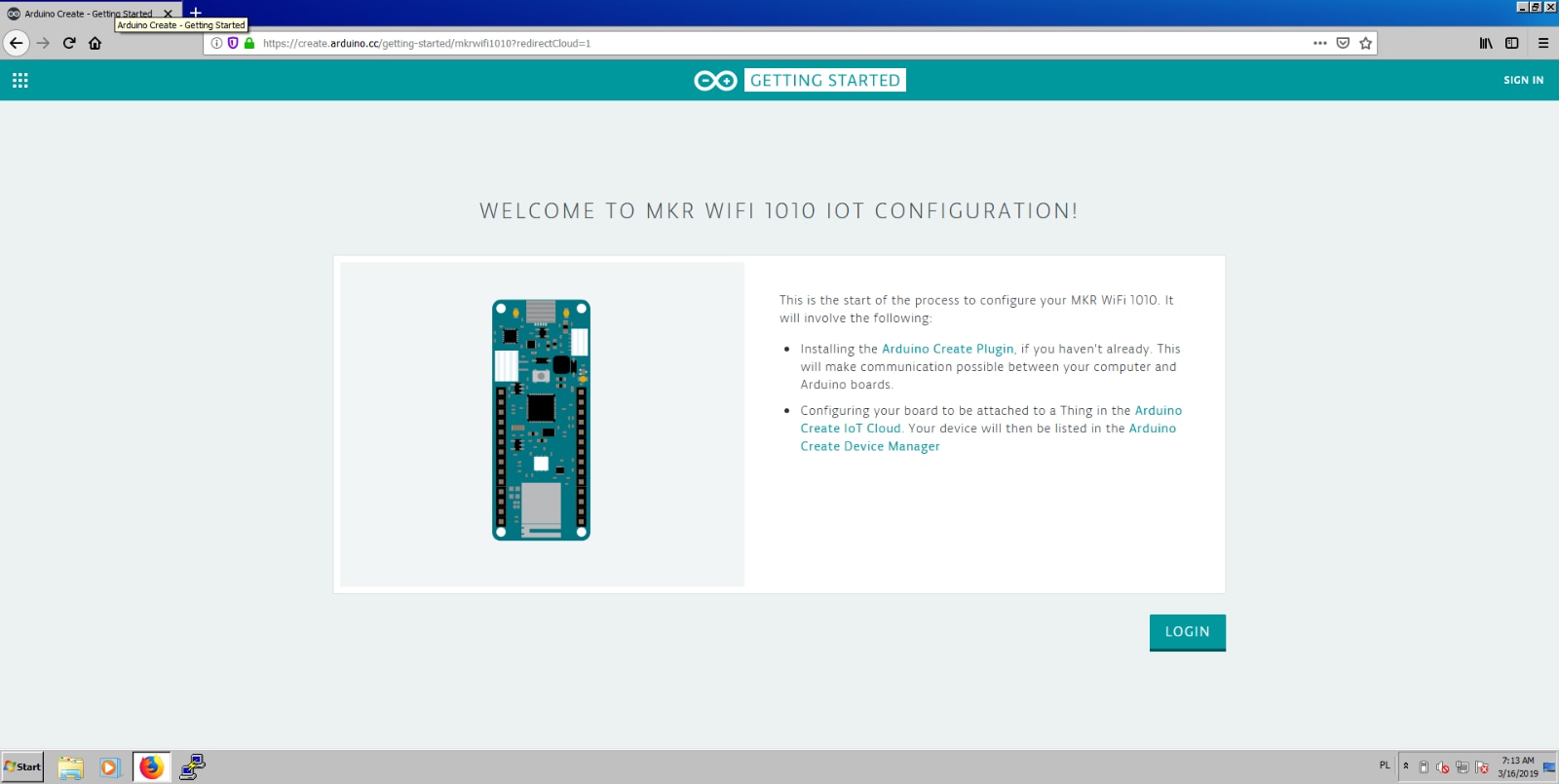This screenshot has width=1559, height=784.
Task: Click the Getting Started header label
Action: point(825,81)
